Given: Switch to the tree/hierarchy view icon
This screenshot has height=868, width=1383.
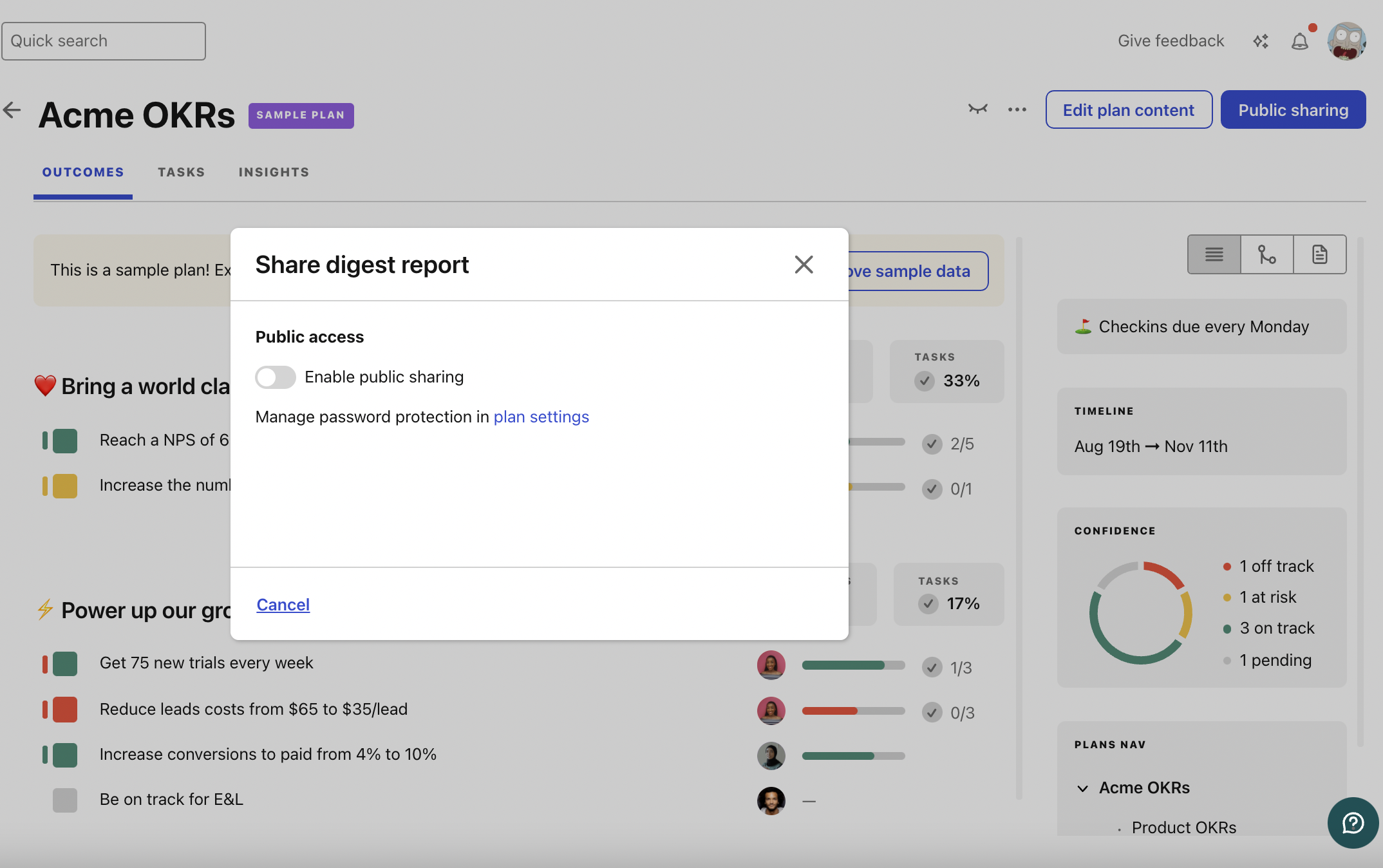Looking at the screenshot, I should tap(1266, 254).
